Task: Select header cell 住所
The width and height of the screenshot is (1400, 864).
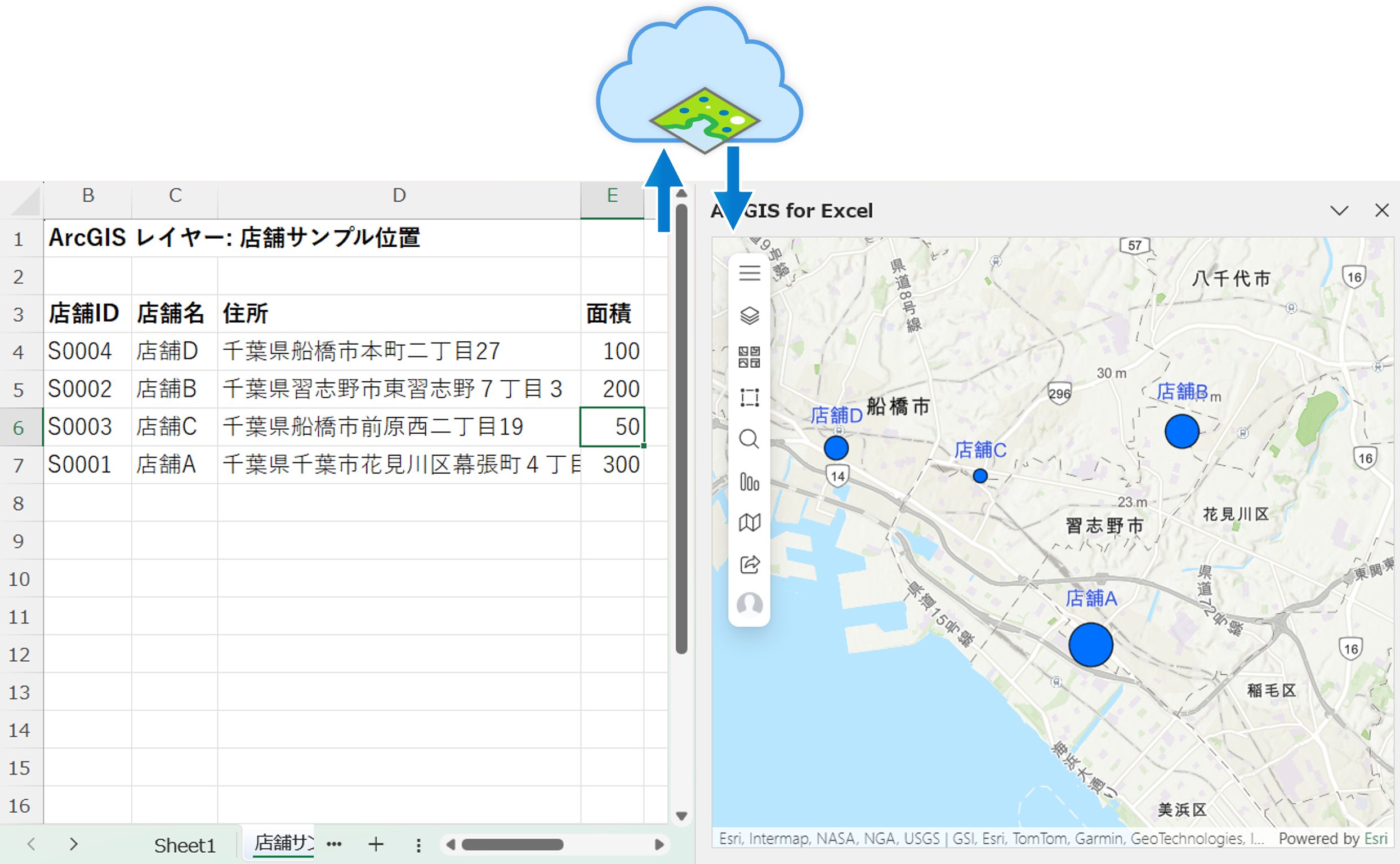Action: (399, 313)
